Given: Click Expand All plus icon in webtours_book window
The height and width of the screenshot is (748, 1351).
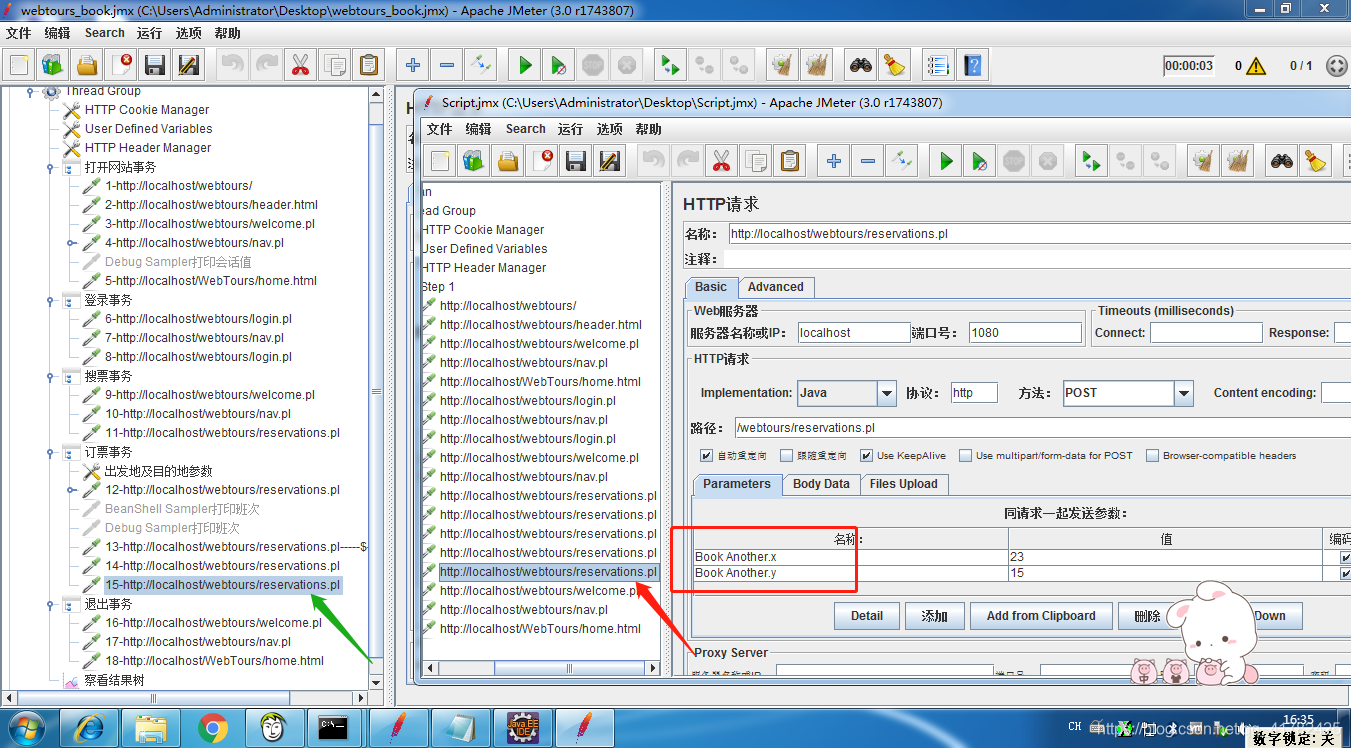Looking at the screenshot, I should tap(413, 65).
